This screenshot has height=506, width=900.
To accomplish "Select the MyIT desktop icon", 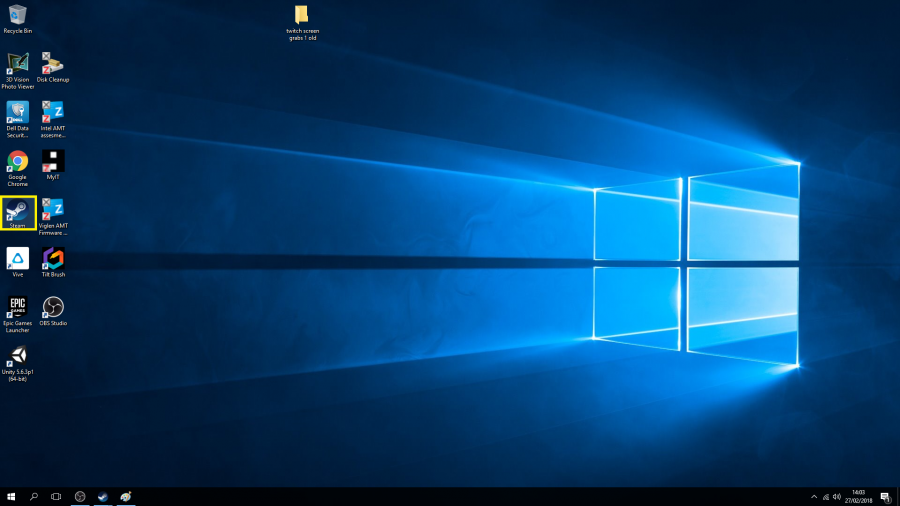I will pos(53,165).
